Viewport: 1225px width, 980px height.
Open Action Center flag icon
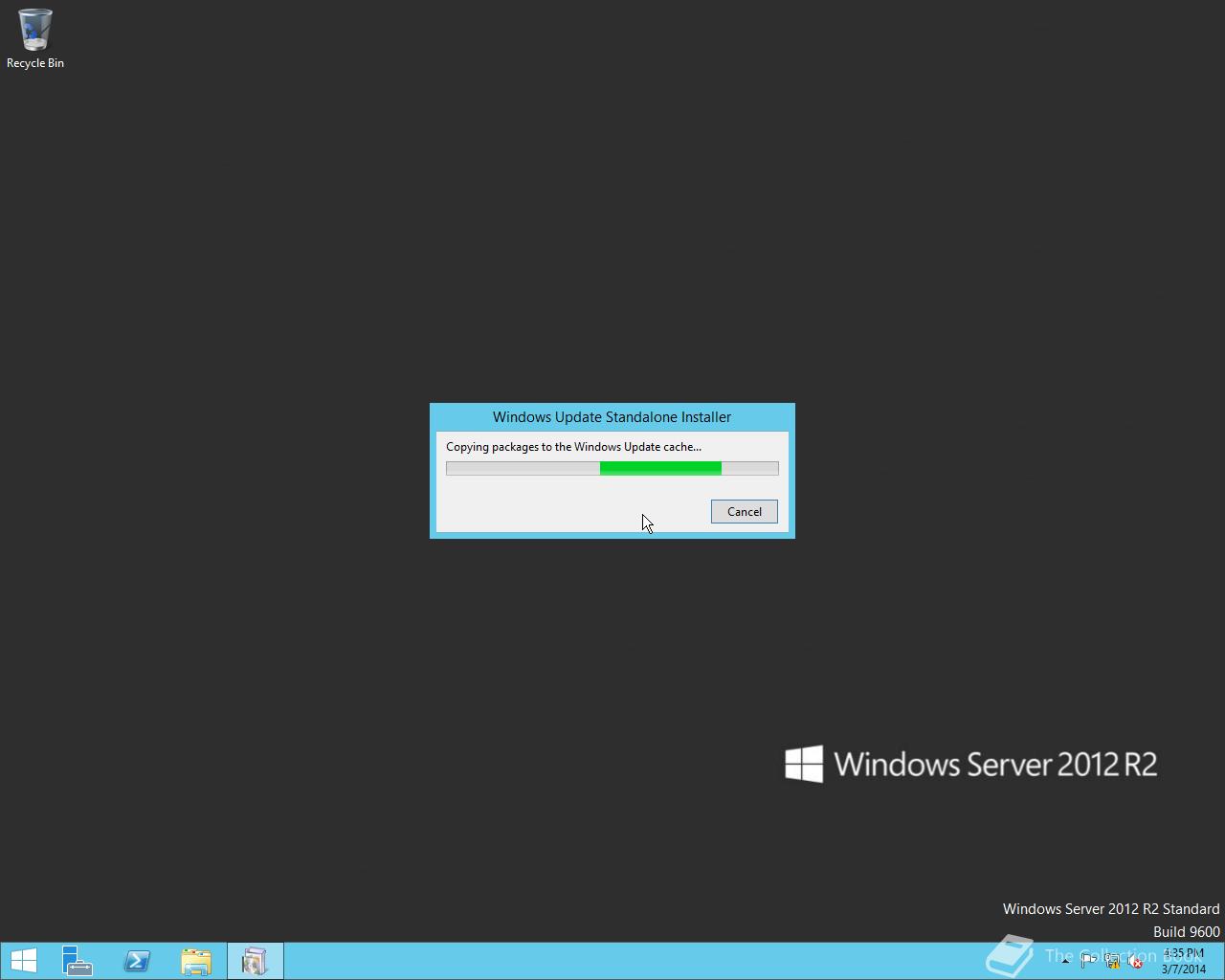click(1088, 961)
